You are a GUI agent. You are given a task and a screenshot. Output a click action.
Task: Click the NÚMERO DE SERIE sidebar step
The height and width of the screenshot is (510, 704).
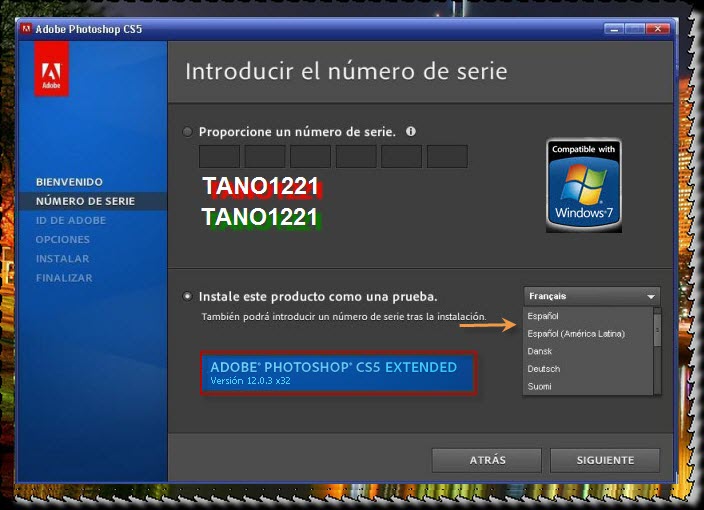click(85, 201)
